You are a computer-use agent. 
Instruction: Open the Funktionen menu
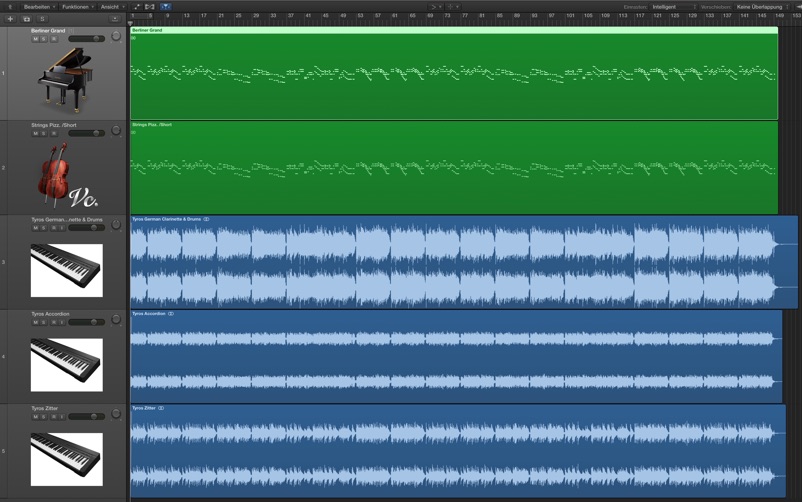point(78,7)
